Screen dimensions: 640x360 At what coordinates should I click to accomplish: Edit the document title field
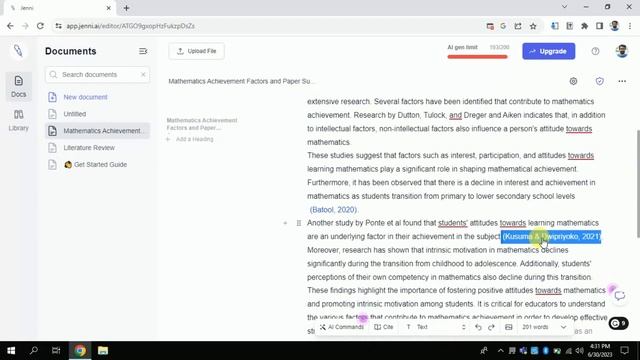(x=242, y=81)
